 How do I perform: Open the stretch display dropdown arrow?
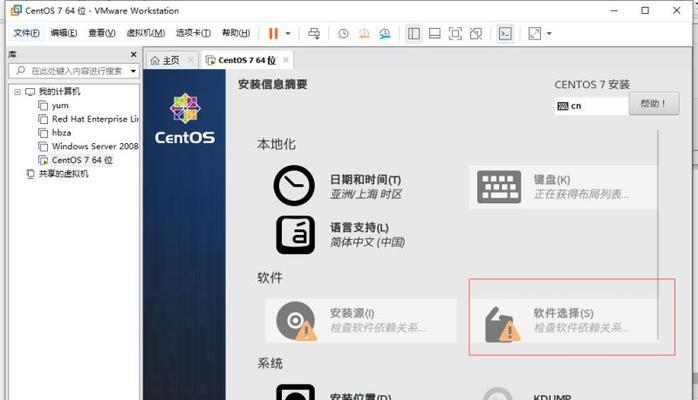549,33
